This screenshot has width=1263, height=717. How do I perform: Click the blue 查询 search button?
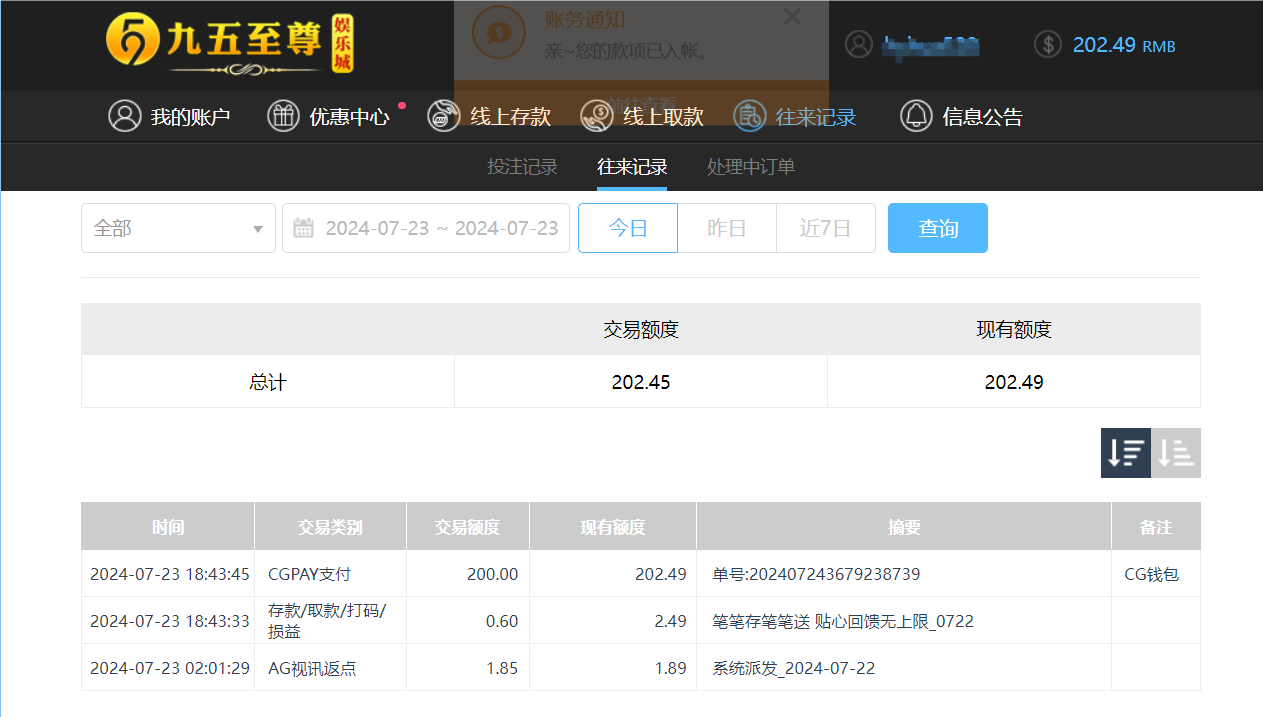point(937,228)
